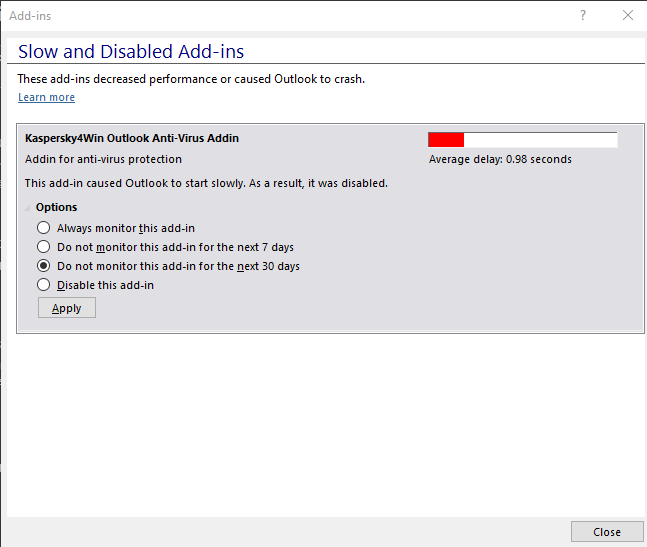Collapse the Options section triangle
The image size is (647, 547).
28,207
